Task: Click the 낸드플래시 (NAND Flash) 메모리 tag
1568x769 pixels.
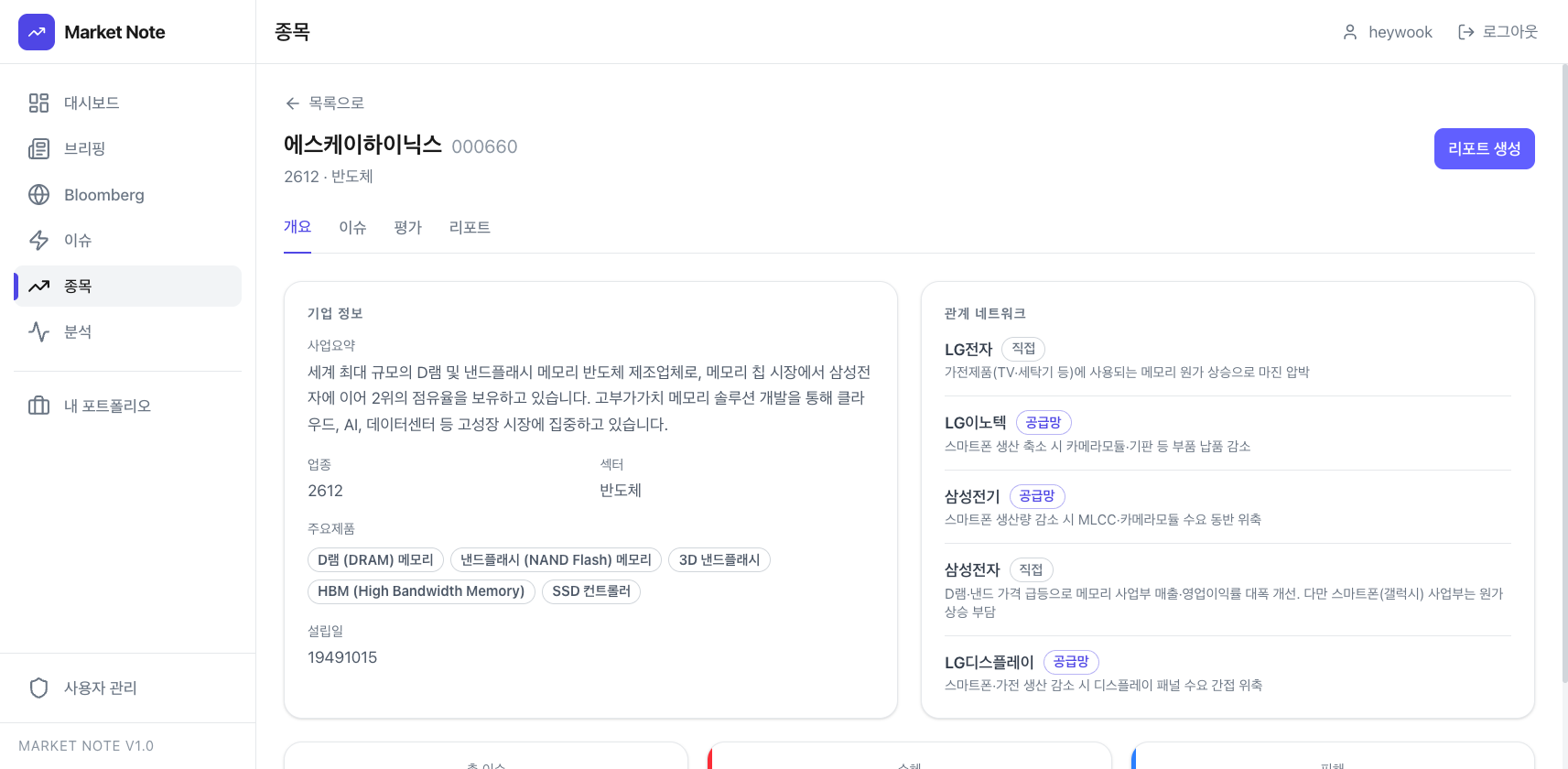Action: [556, 559]
